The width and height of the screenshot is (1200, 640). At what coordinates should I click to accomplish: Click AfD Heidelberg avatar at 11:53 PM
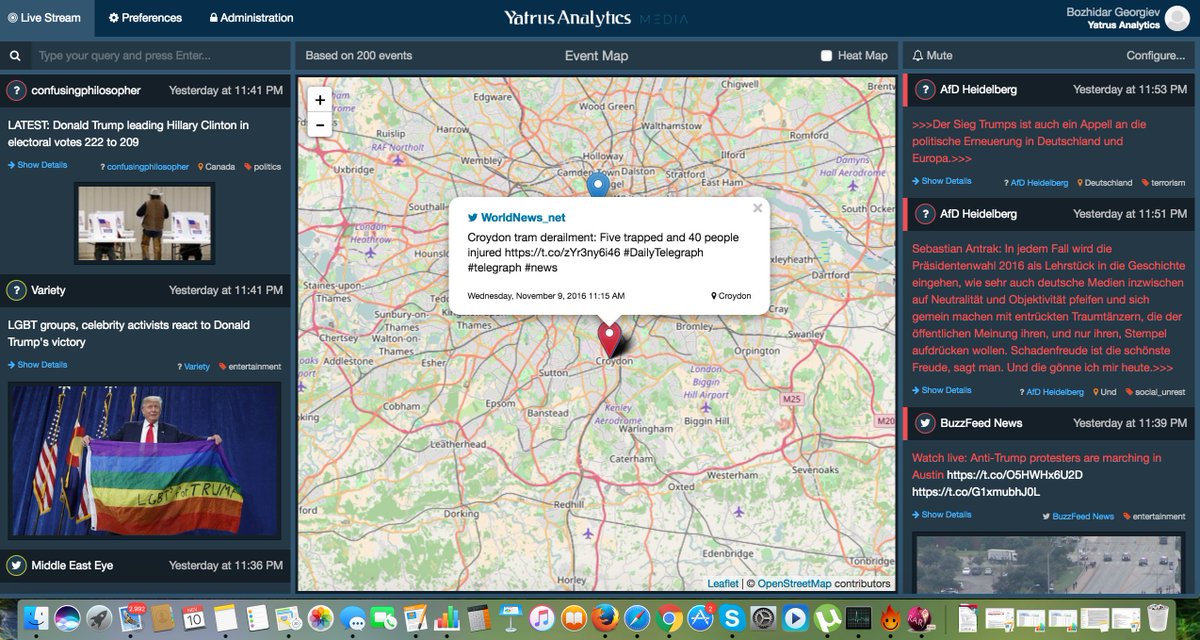[925, 89]
